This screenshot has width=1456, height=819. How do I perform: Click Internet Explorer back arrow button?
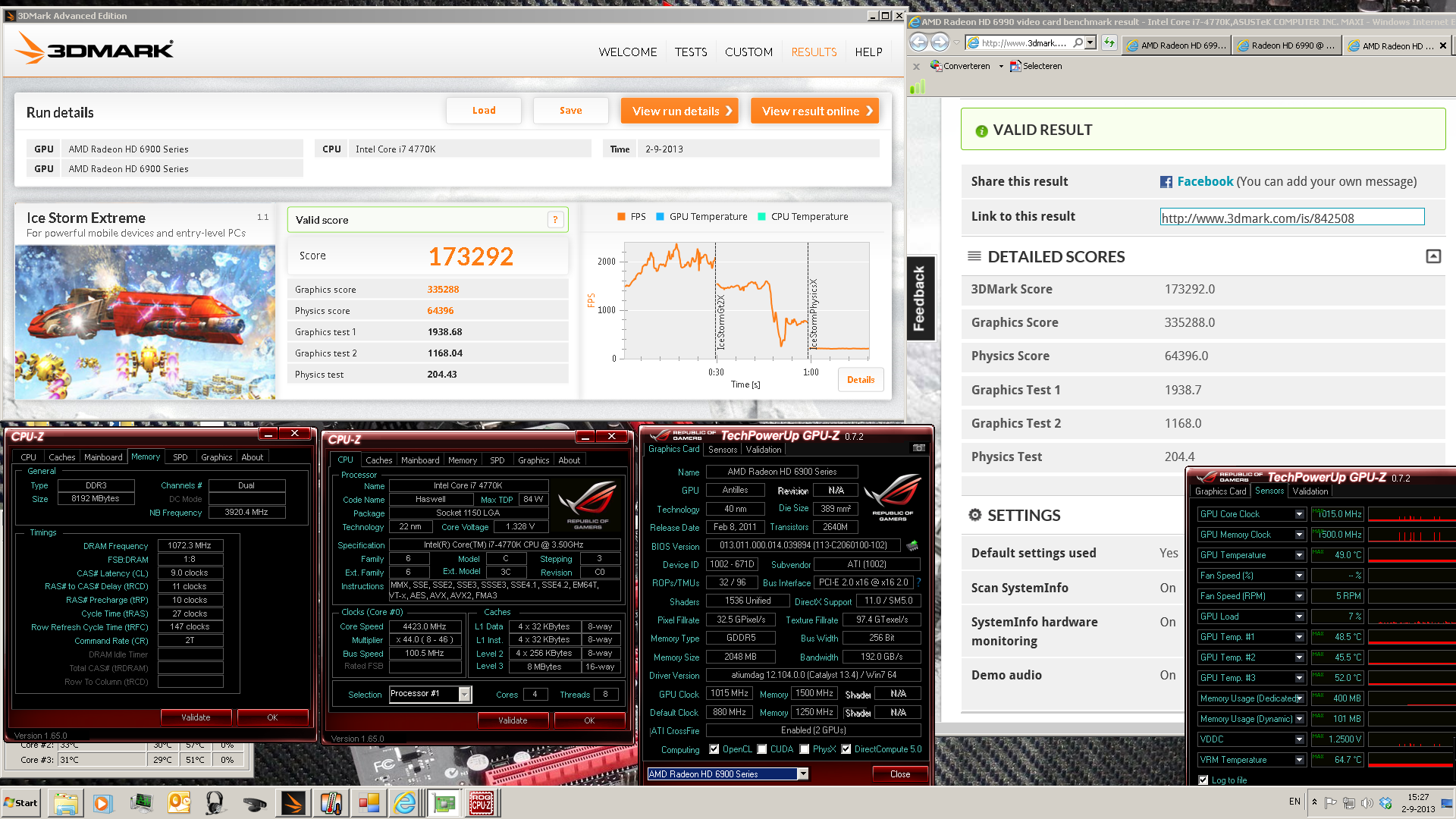pos(918,42)
